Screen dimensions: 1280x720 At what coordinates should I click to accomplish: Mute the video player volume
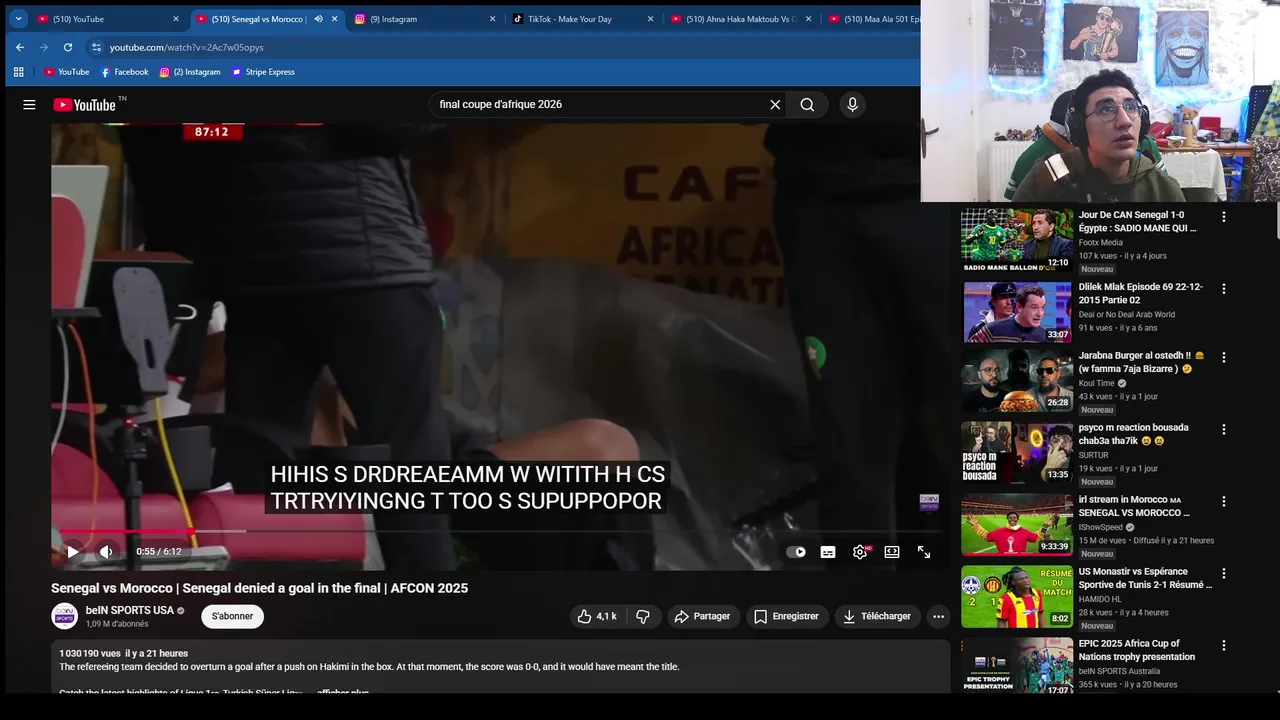tap(106, 552)
